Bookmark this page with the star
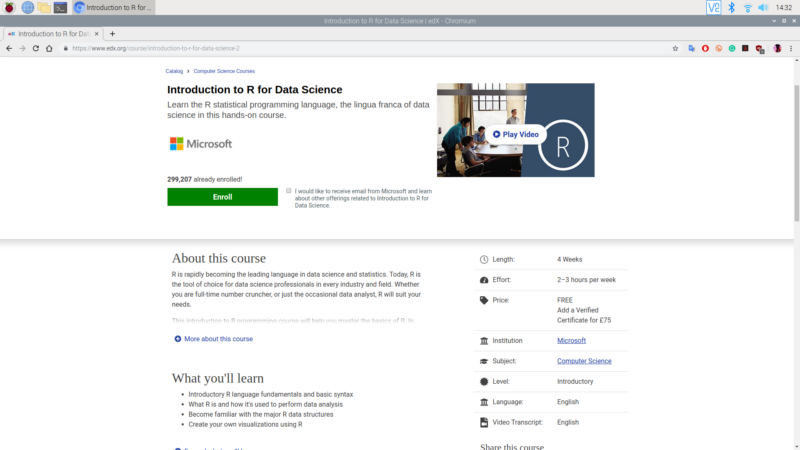This screenshot has width=800, height=450. 675,48
